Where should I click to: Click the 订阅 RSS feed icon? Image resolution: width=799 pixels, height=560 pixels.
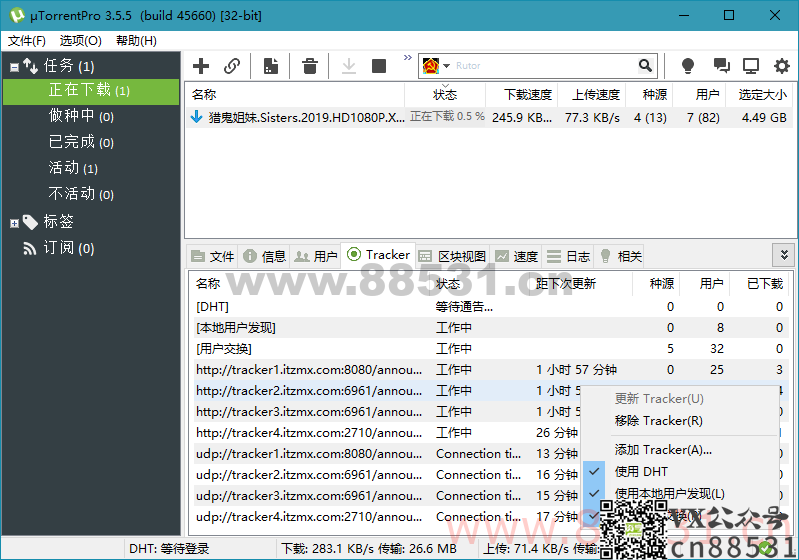pos(30,249)
